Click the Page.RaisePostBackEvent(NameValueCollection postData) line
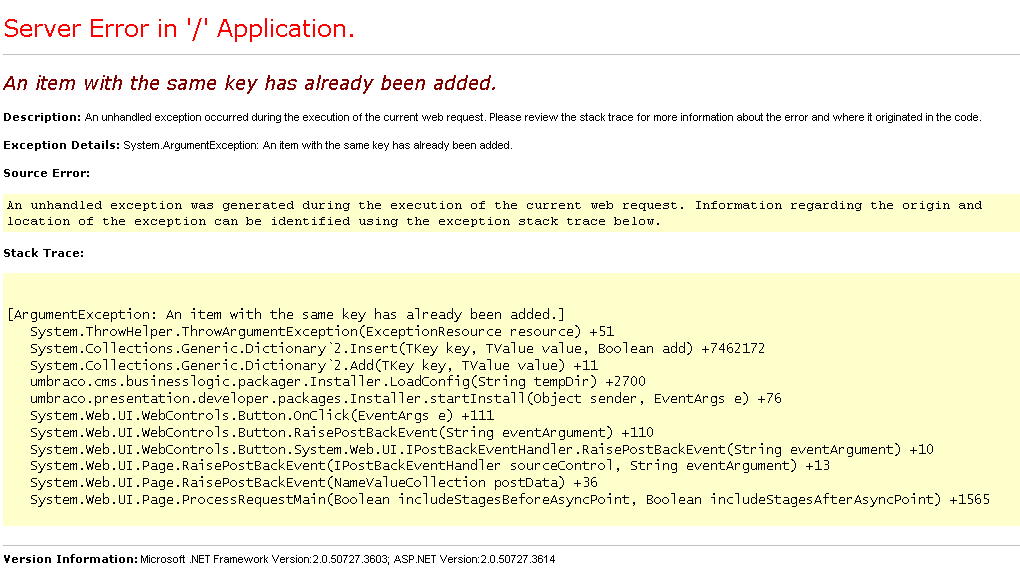The width and height of the screenshot is (1020, 579). 313,483
